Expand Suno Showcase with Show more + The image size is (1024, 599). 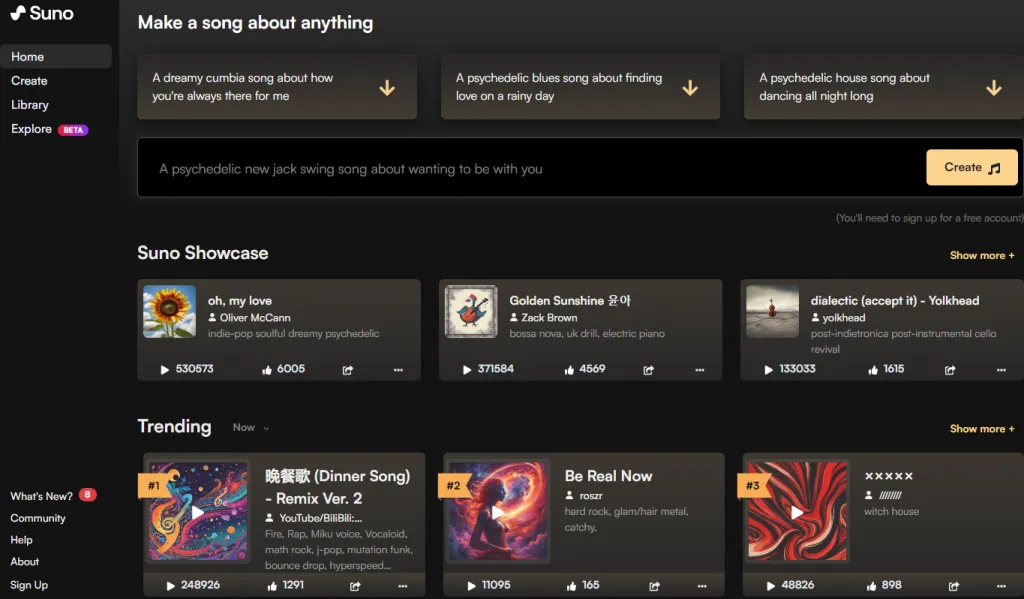[982, 255]
